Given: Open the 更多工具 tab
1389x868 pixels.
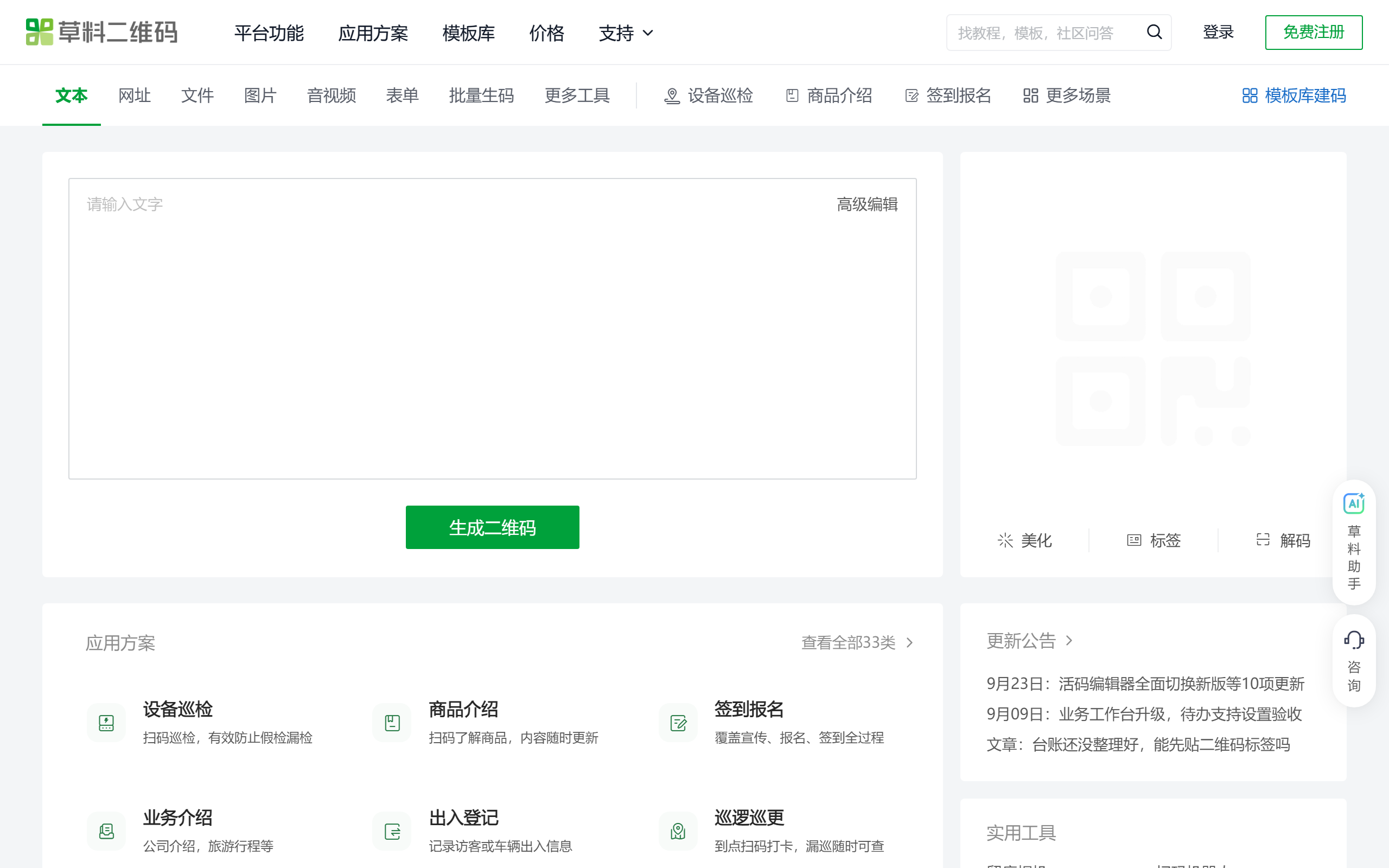Looking at the screenshot, I should (577, 95).
